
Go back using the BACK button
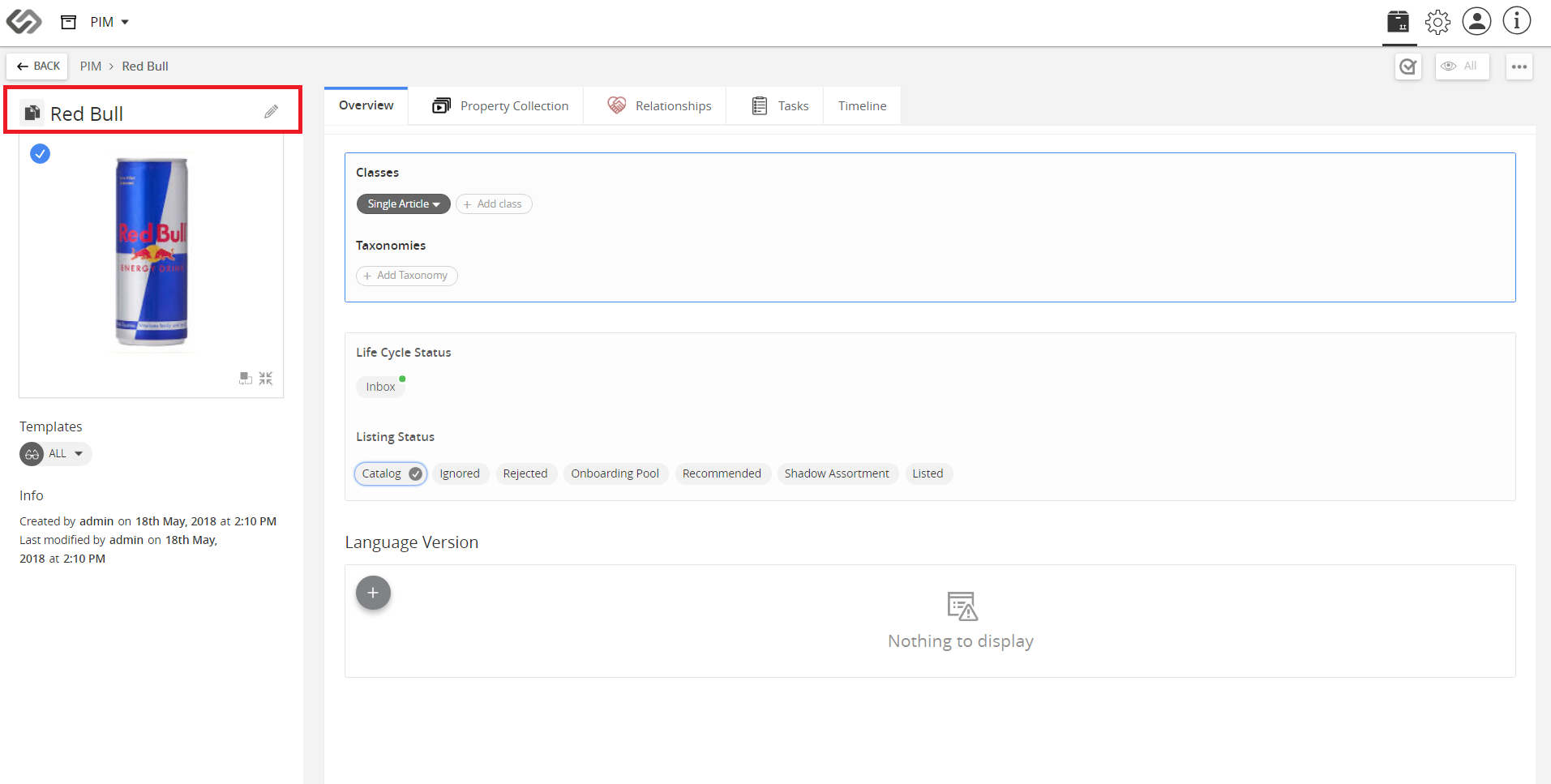38,66
